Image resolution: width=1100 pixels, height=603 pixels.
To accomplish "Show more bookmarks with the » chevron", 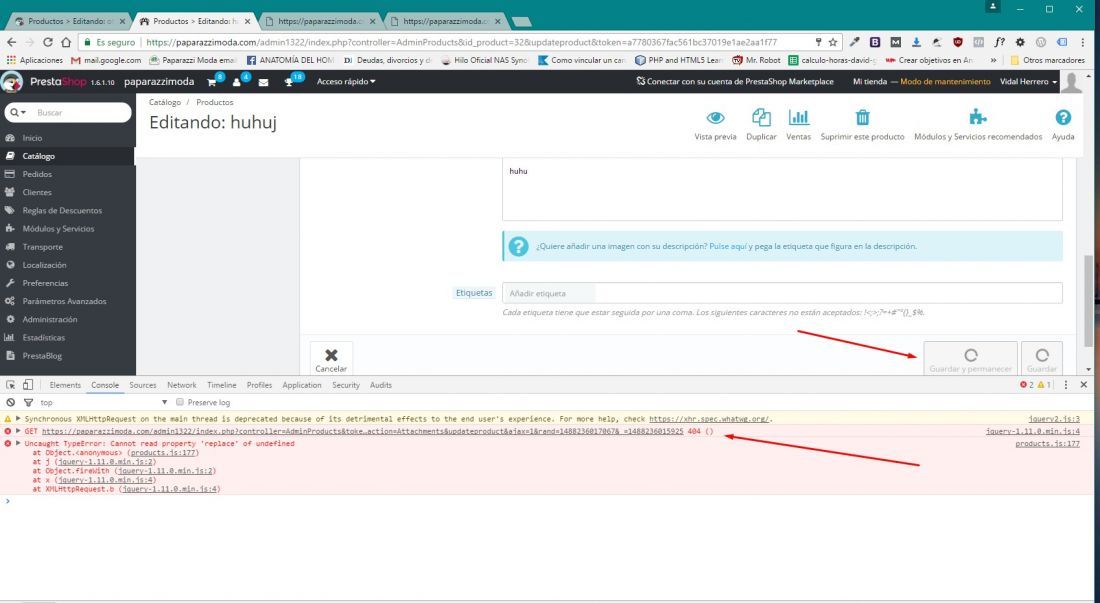I will (x=993, y=60).
